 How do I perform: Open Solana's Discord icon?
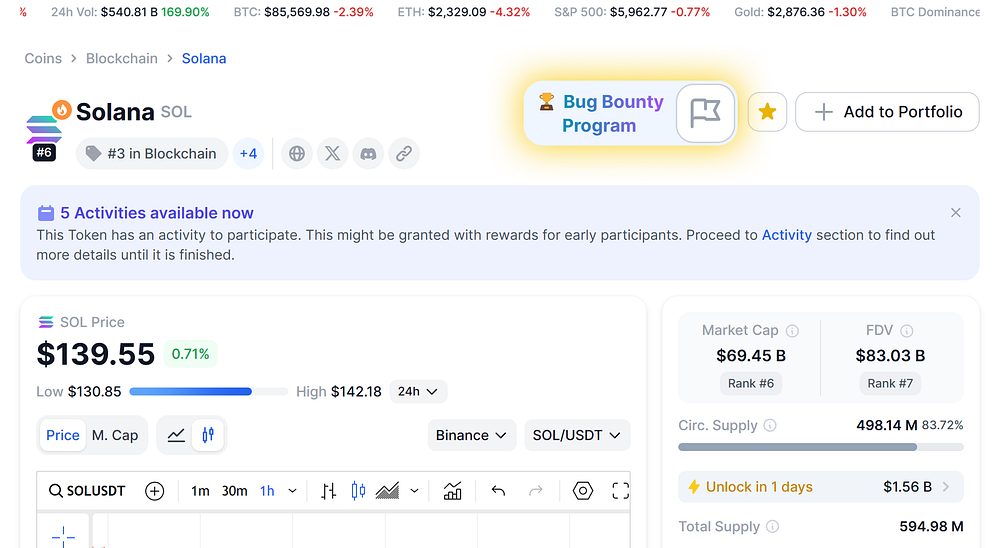pyautogui.click(x=368, y=154)
